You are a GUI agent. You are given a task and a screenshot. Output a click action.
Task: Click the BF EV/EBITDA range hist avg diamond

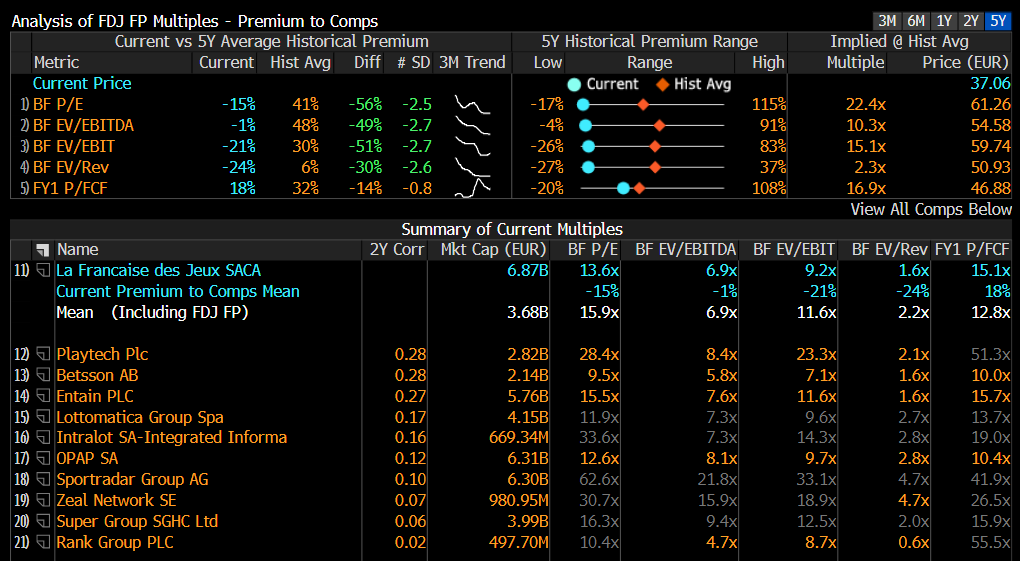pyautogui.click(x=659, y=126)
